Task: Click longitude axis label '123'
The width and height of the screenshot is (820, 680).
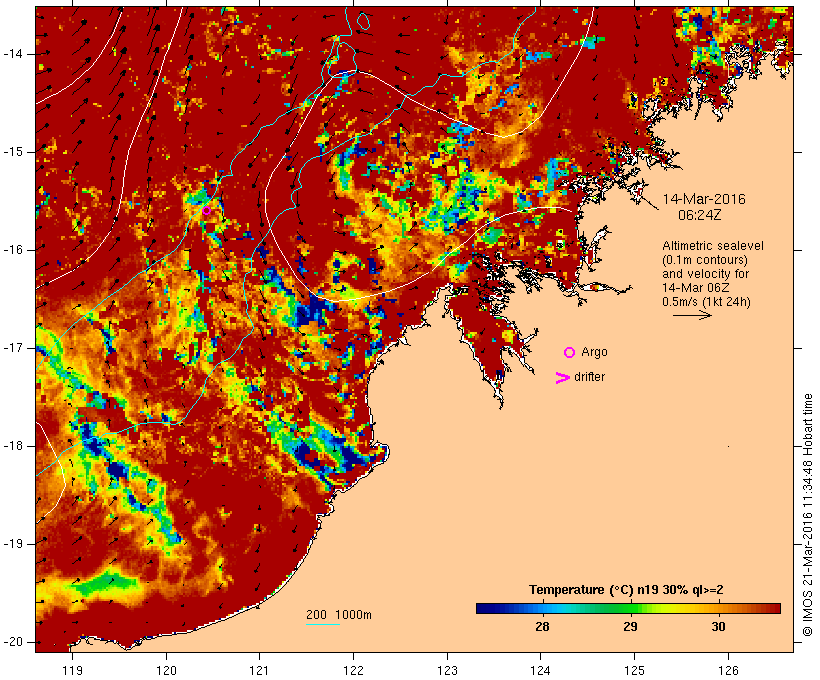Action: pyautogui.click(x=447, y=671)
